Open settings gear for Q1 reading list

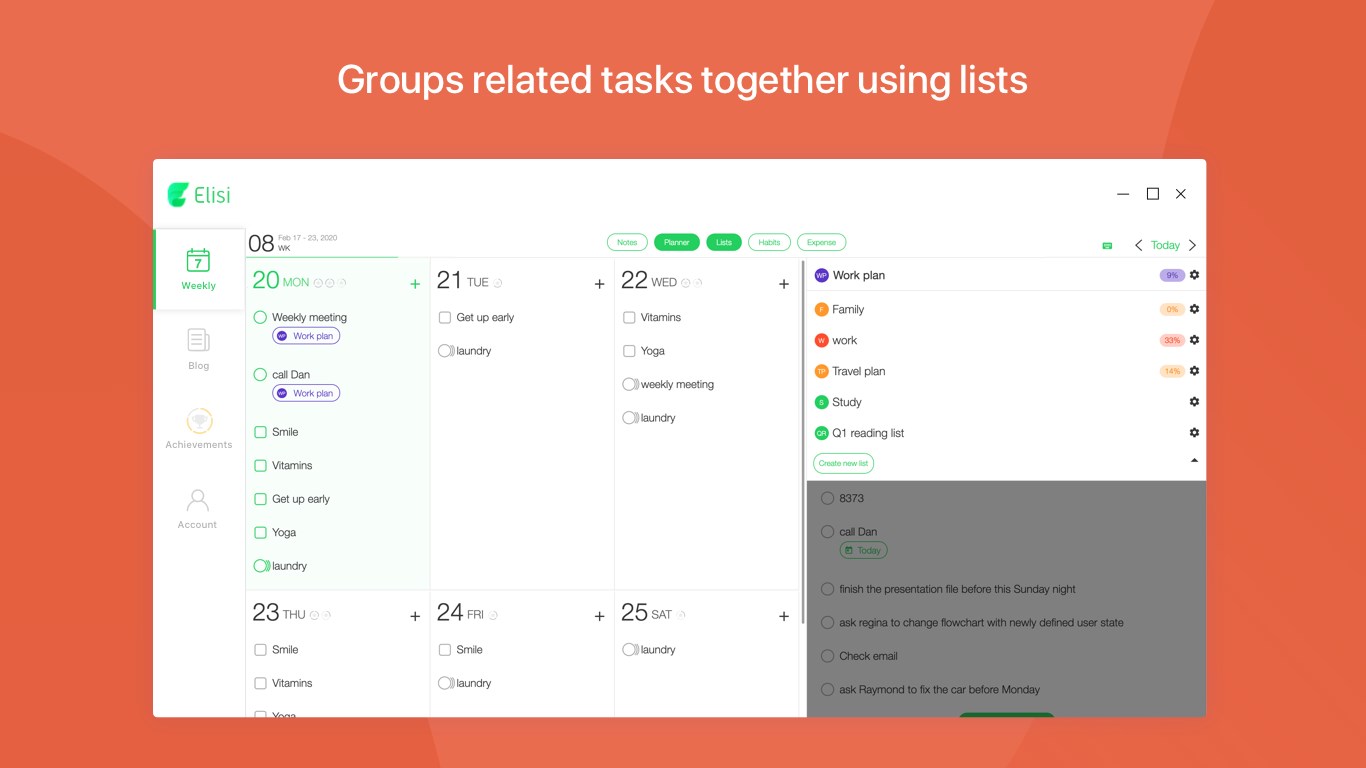tap(1194, 433)
